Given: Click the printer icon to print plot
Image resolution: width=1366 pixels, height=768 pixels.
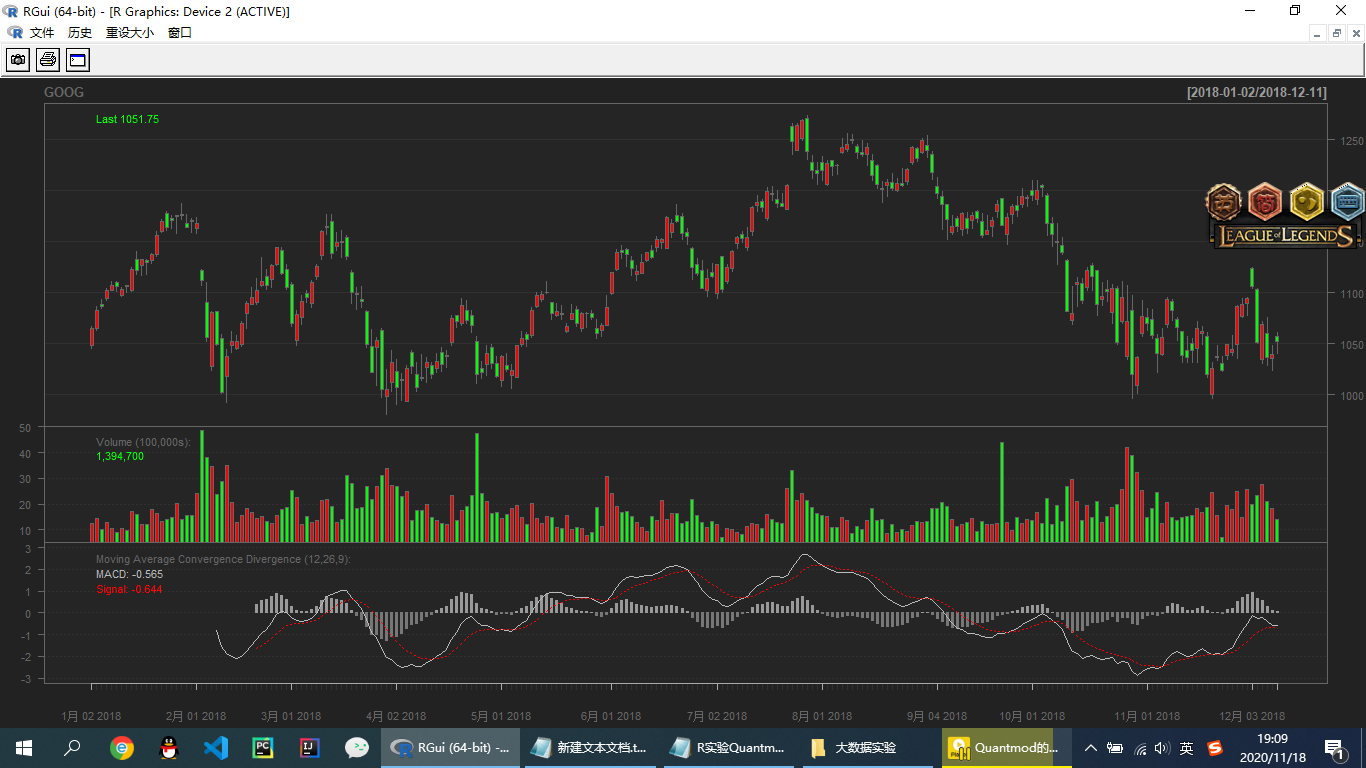Looking at the screenshot, I should [x=48, y=60].
